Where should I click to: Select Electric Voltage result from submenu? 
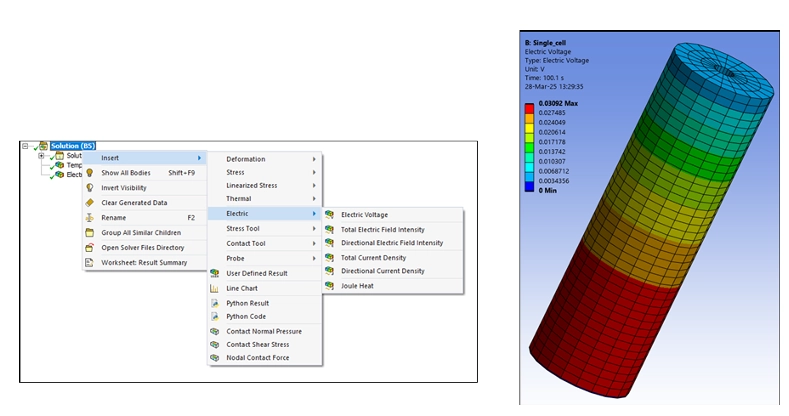[x=364, y=214]
